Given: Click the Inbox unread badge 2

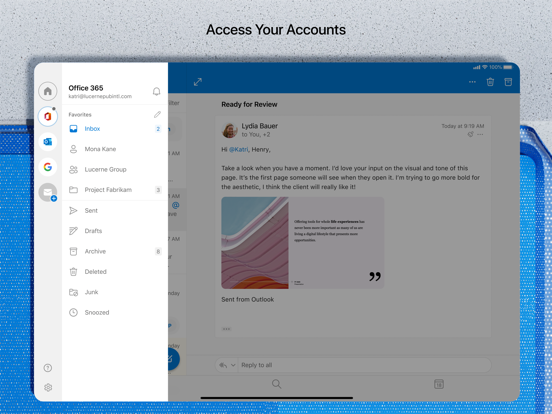Looking at the screenshot, I should tap(158, 129).
